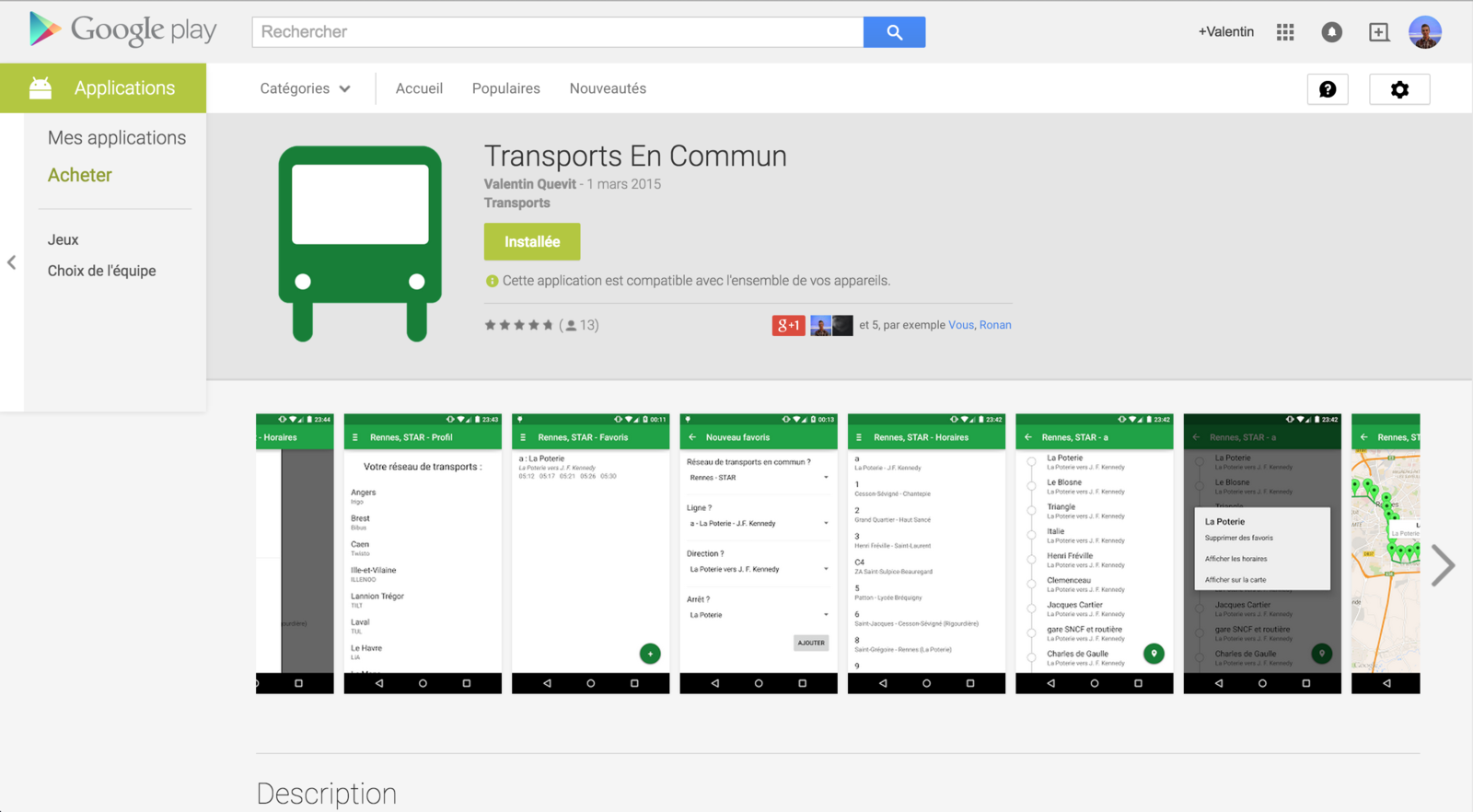
Task: Click the Transports En Commun title
Action: click(x=635, y=156)
